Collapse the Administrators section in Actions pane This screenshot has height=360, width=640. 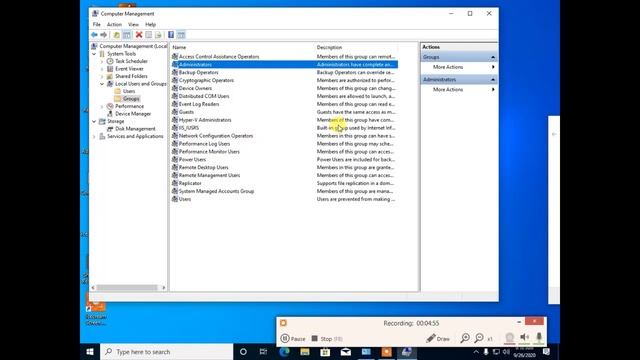point(493,80)
